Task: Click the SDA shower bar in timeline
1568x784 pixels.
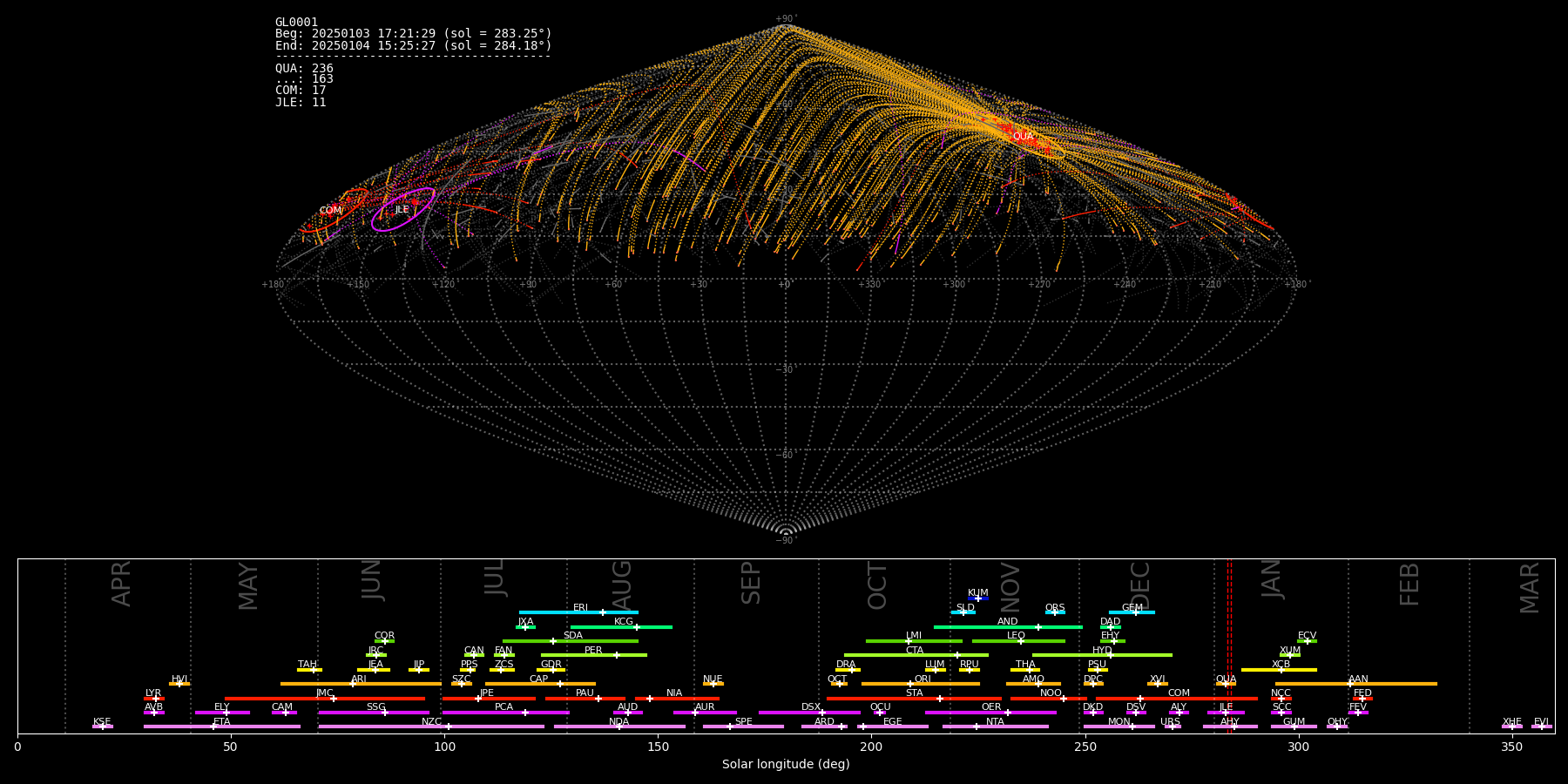Action: tap(571, 641)
